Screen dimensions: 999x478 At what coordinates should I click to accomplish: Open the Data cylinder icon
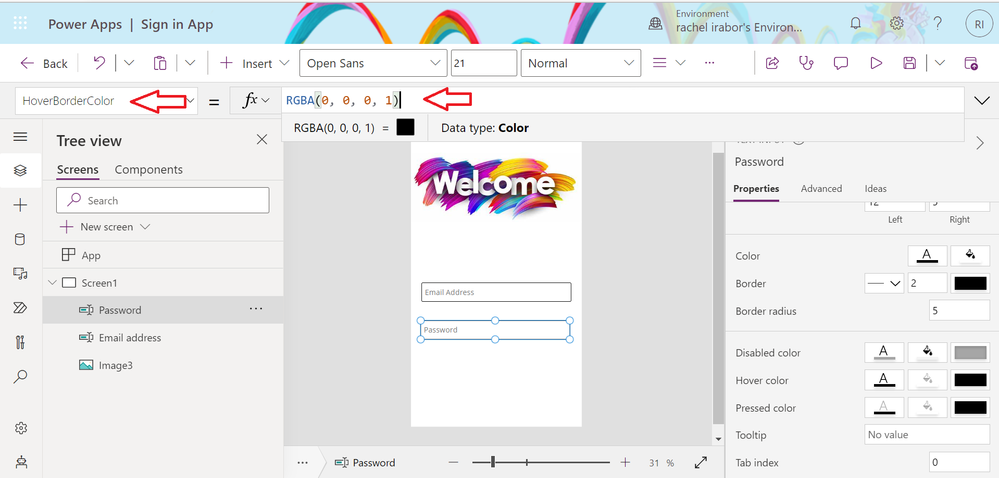point(20,239)
